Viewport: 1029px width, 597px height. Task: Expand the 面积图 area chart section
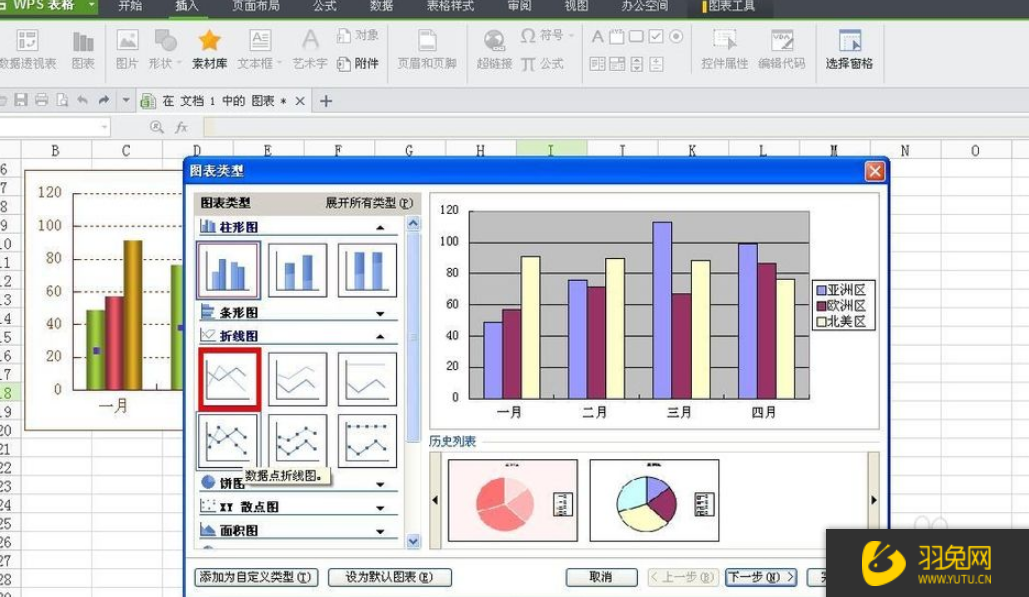point(380,531)
